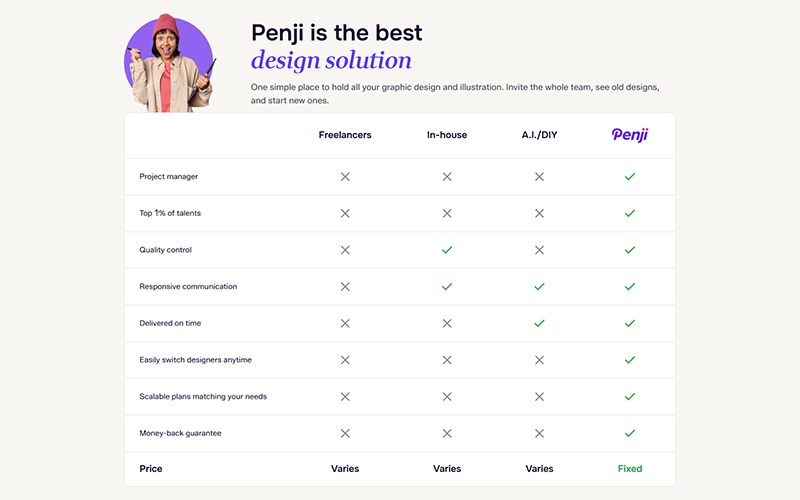Select the In-house column header
This screenshot has height=500, width=800.
coord(447,135)
